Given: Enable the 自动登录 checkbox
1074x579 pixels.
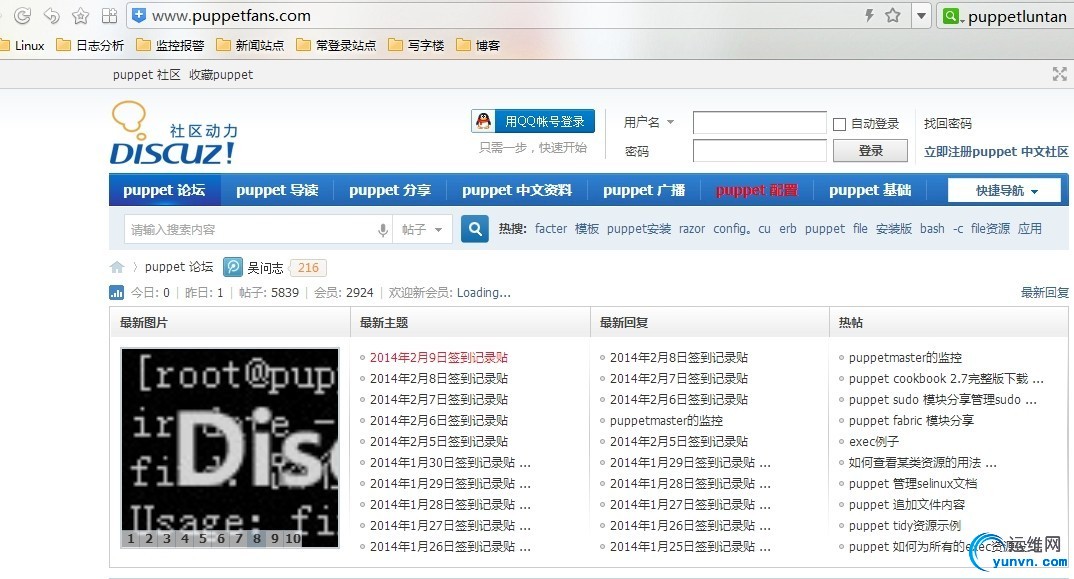Looking at the screenshot, I should [839, 124].
